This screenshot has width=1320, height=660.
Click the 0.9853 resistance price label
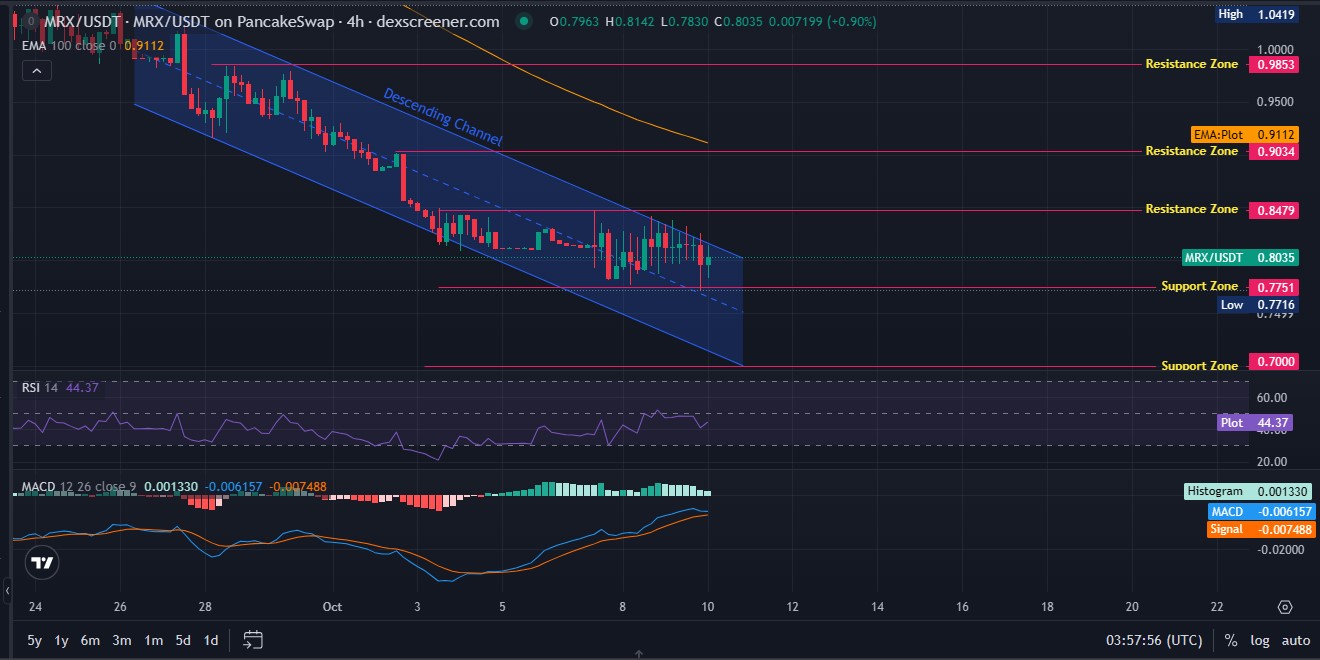click(1274, 64)
